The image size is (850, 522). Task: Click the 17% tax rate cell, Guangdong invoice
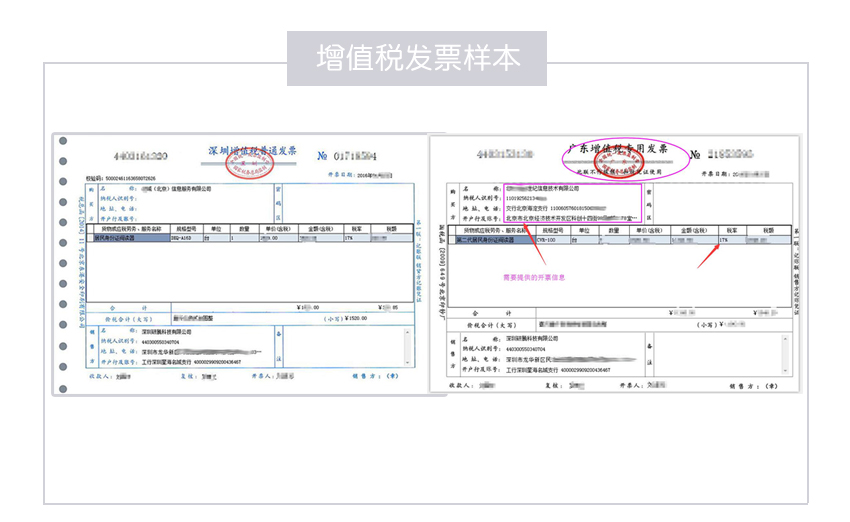tap(732, 240)
